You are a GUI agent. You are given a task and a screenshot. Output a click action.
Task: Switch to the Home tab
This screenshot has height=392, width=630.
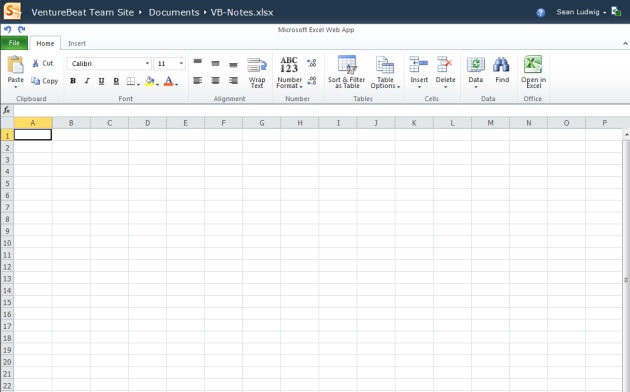click(x=45, y=43)
